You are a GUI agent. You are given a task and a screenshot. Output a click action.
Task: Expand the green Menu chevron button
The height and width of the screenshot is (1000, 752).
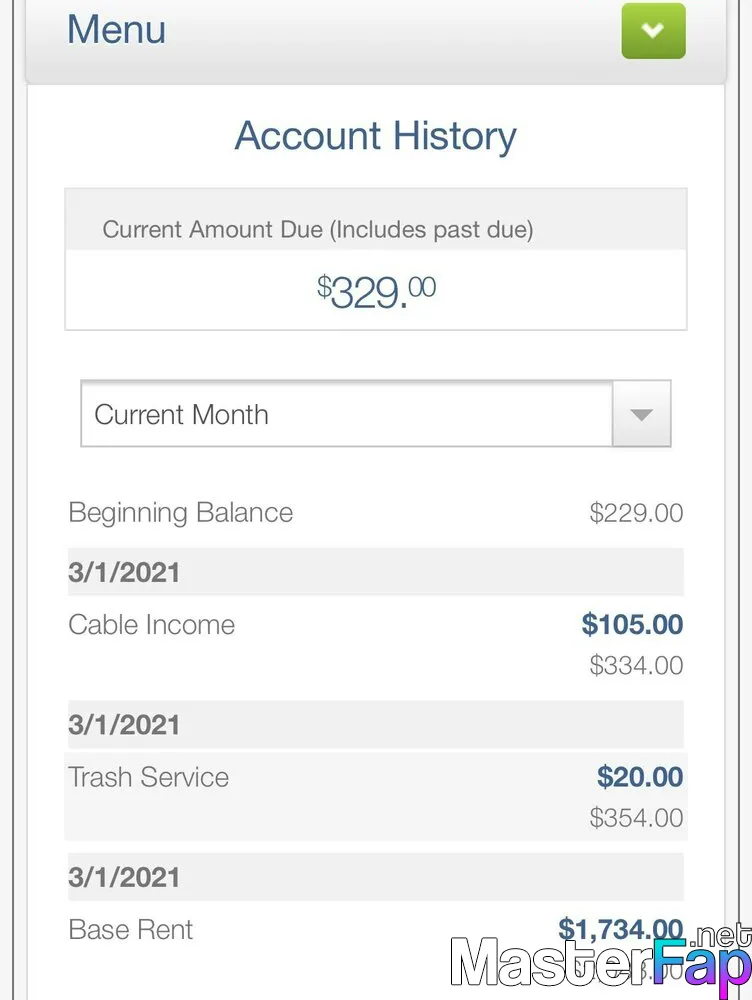654,31
